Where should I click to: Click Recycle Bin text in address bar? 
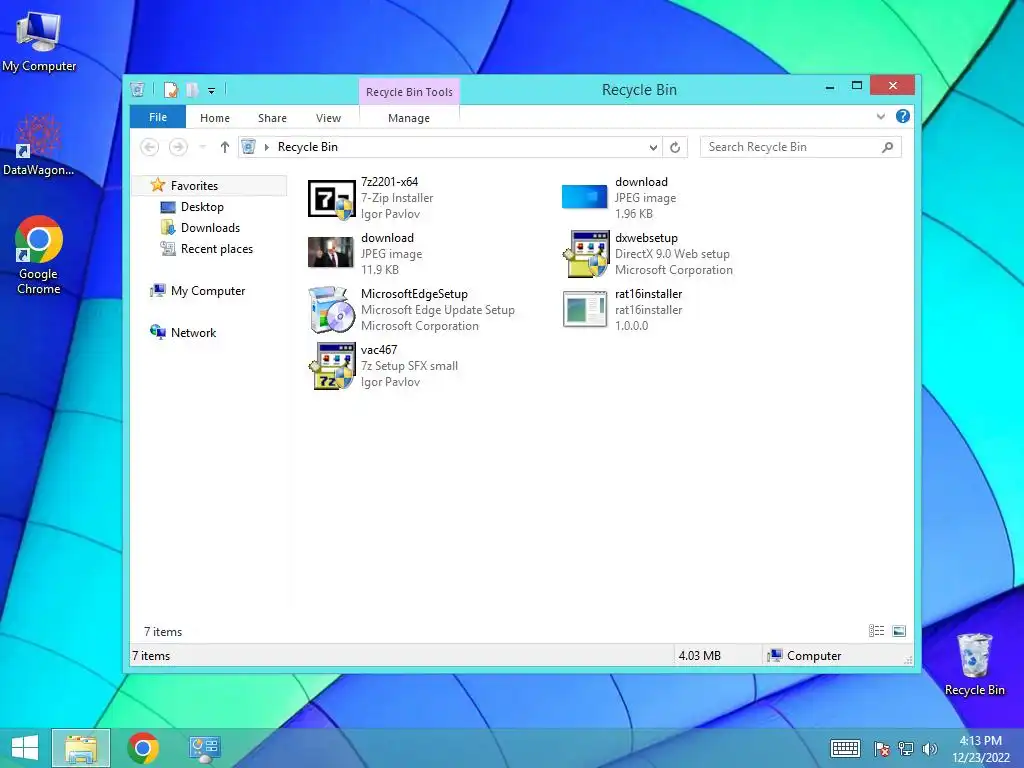coord(308,147)
